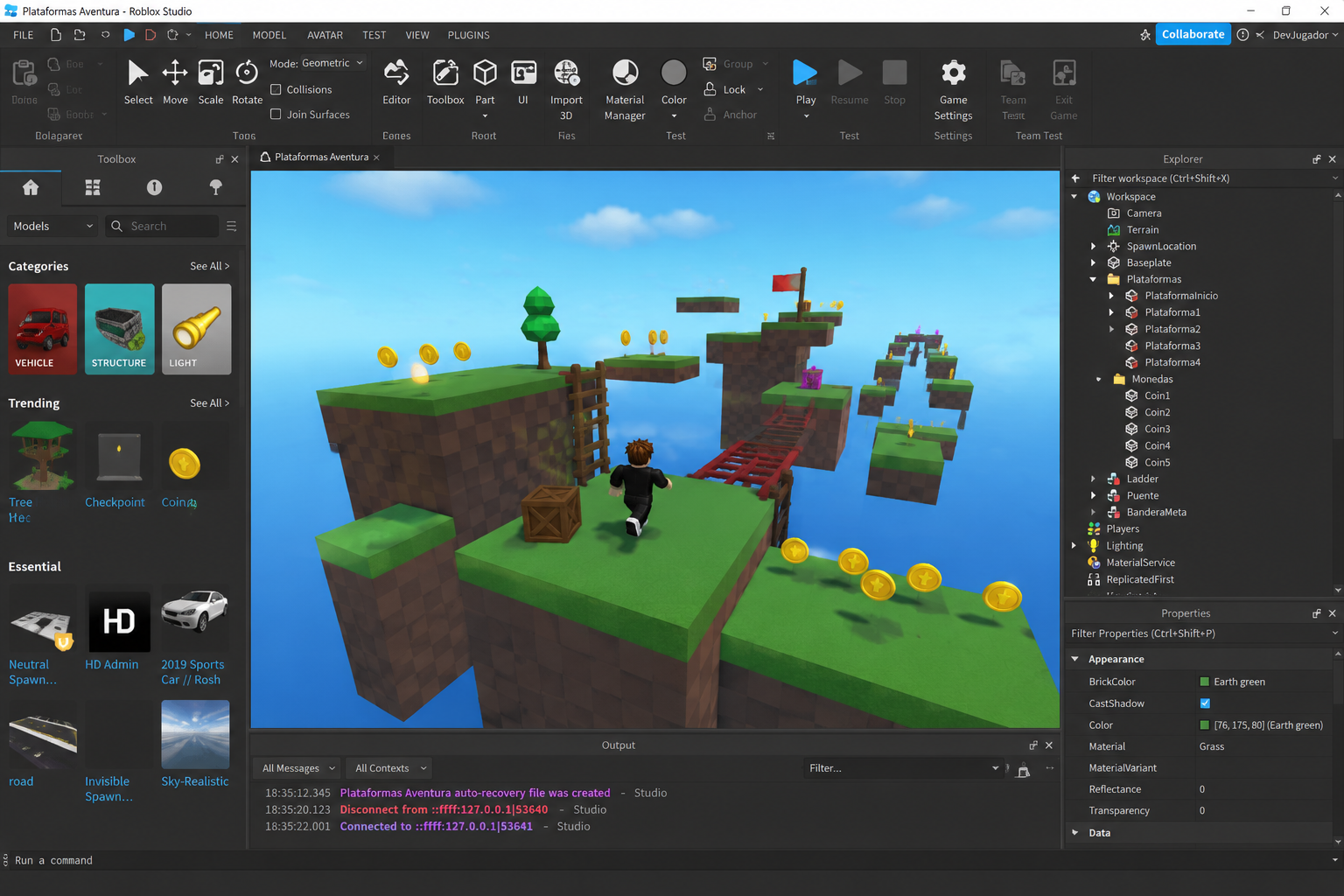Image resolution: width=1344 pixels, height=896 pixels.
Task: Open the FILE menu
Action: point(24,35)
